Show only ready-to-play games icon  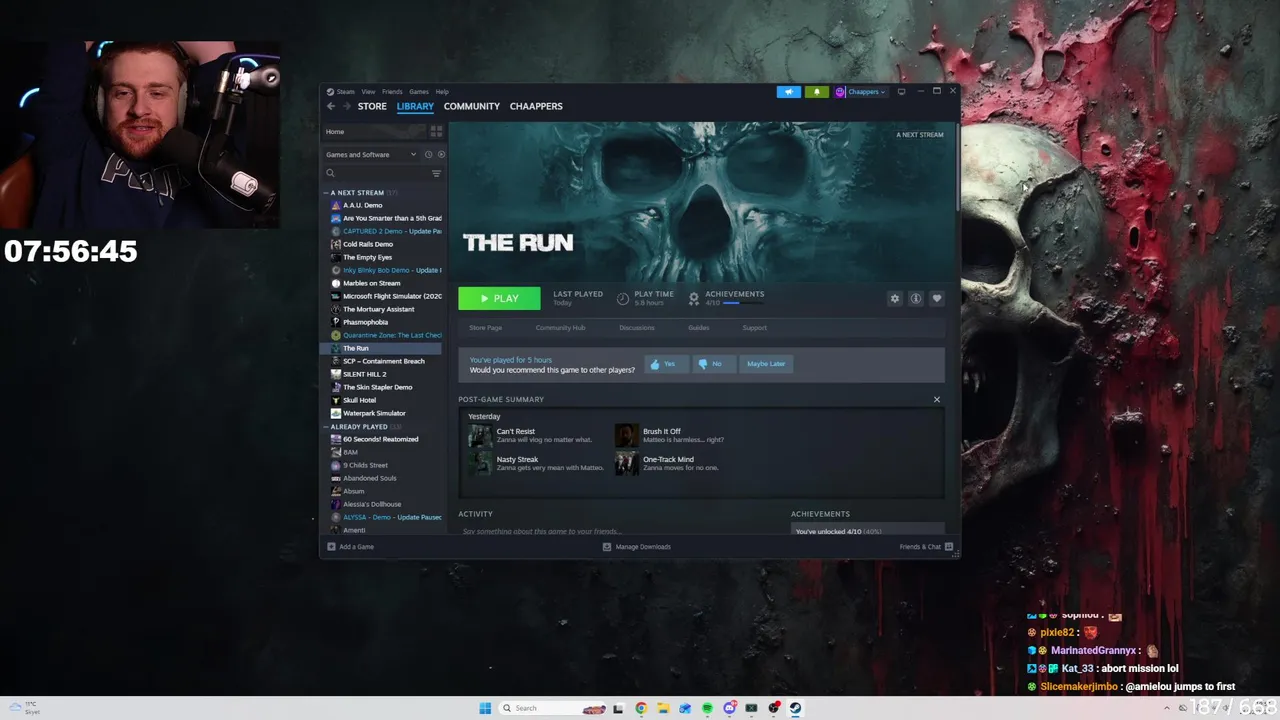[x=441, y=155]
